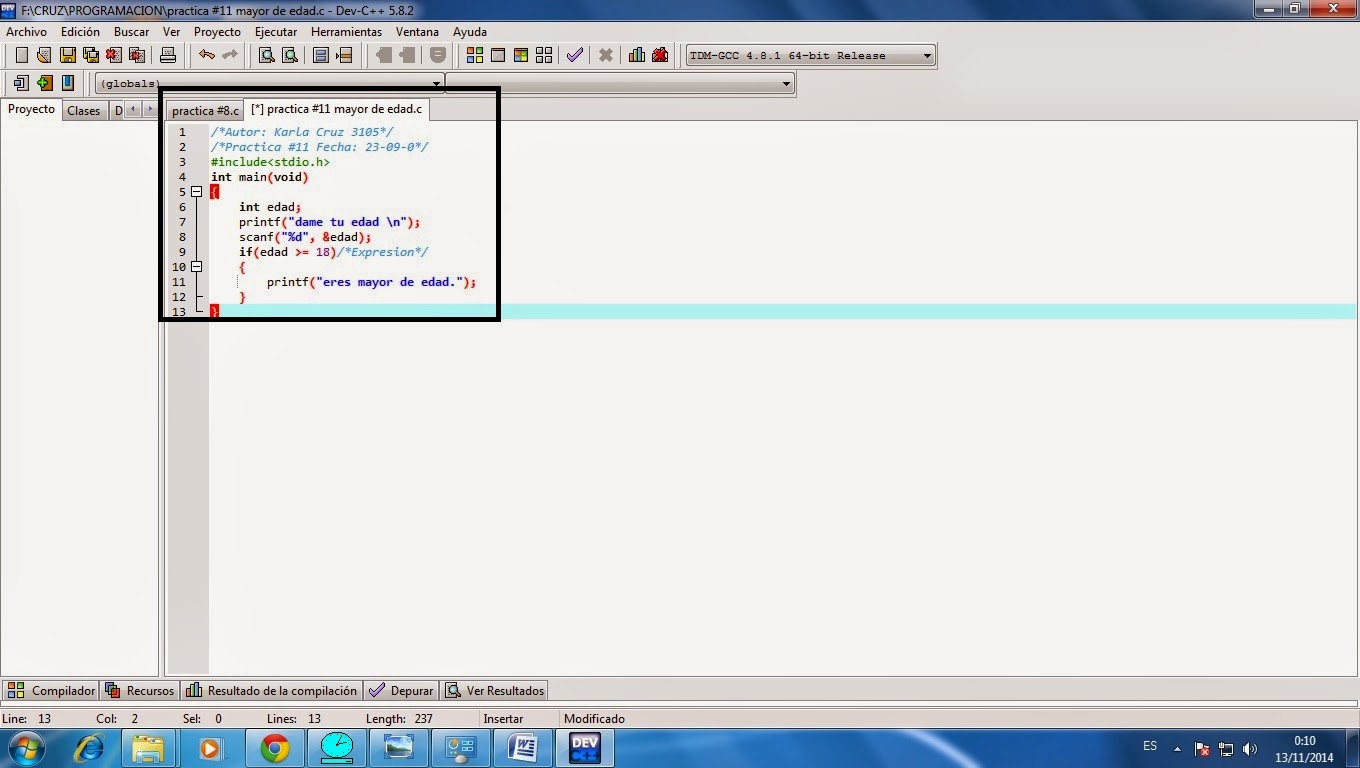1360x768 pixels.
Task: Save the file with the Save icon
Action: [67, 55]
